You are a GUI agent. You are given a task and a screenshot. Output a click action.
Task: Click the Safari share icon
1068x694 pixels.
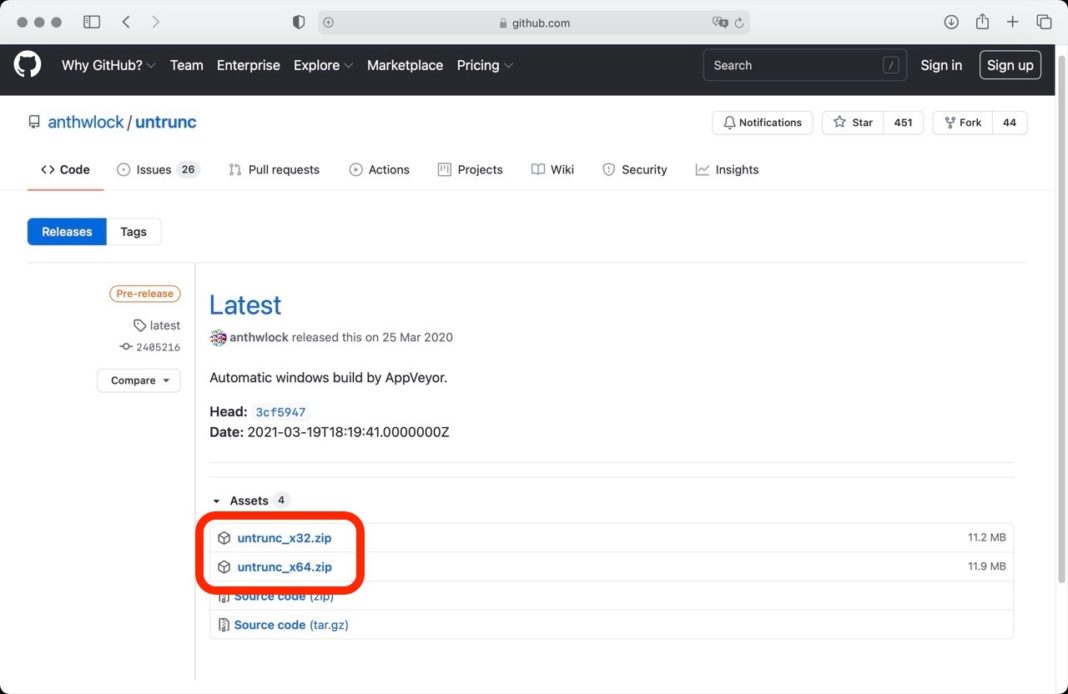tap(982, 22)
